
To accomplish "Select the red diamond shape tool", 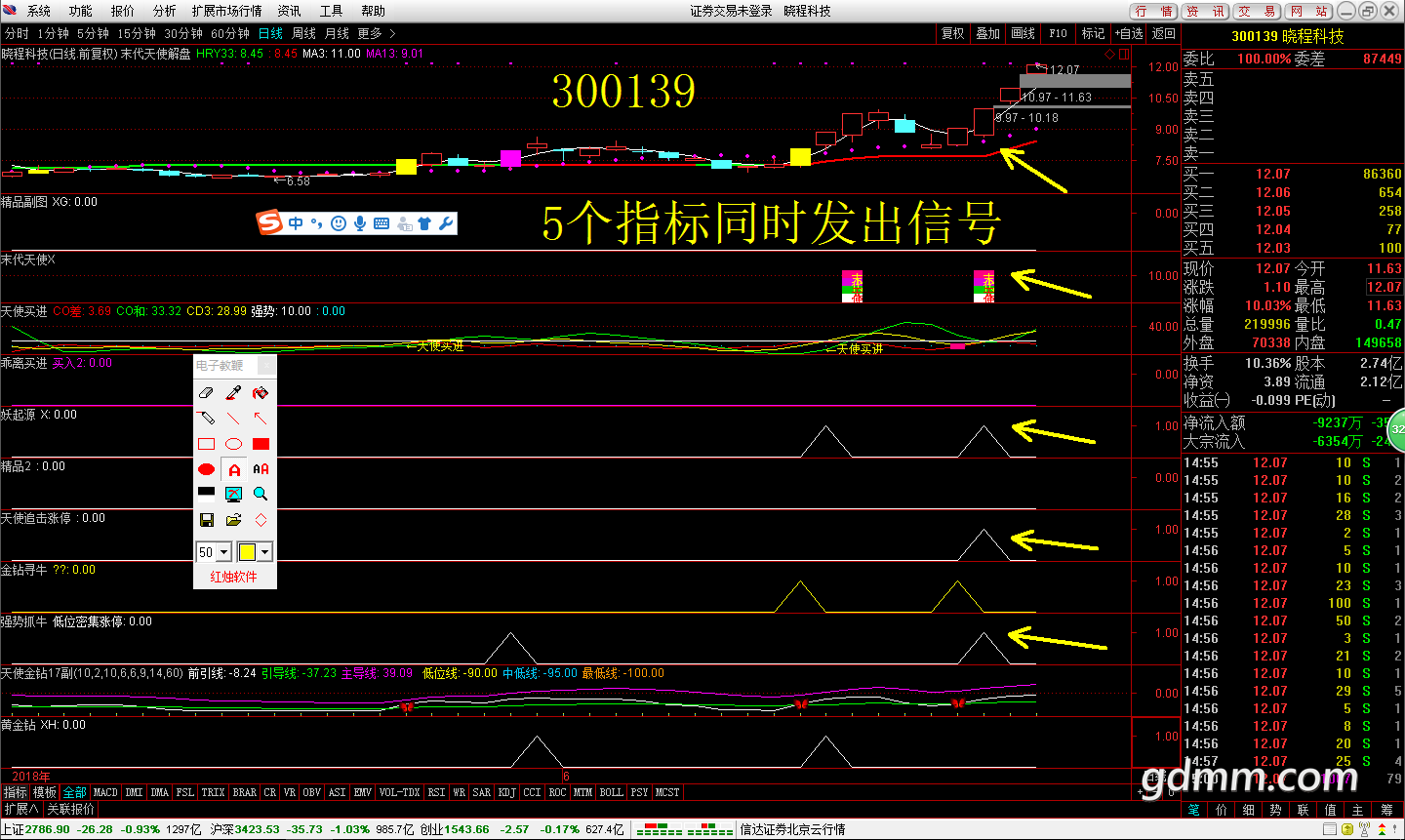I will coord(261,520).
